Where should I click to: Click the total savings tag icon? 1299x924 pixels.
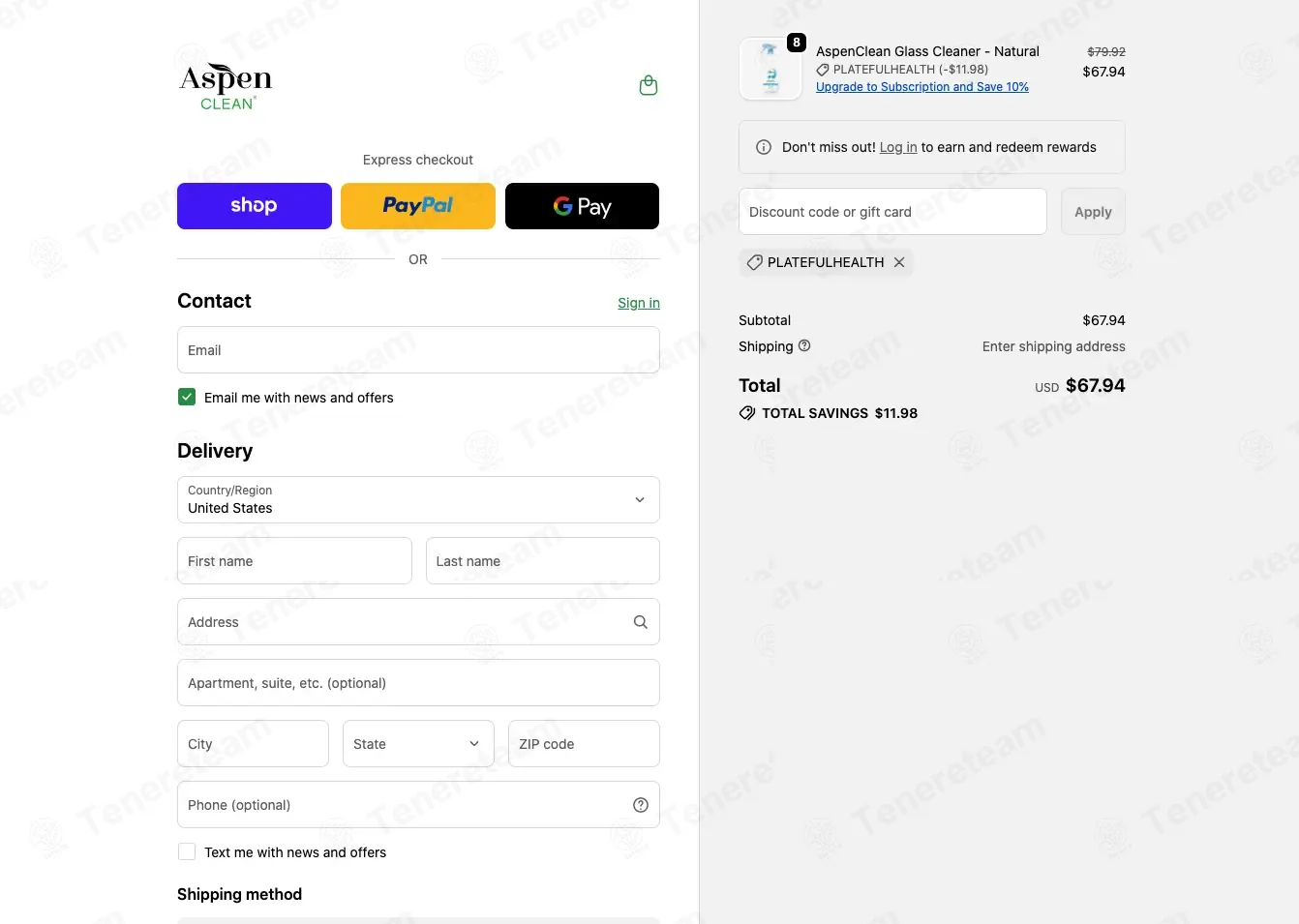click(x=747, y=413)
